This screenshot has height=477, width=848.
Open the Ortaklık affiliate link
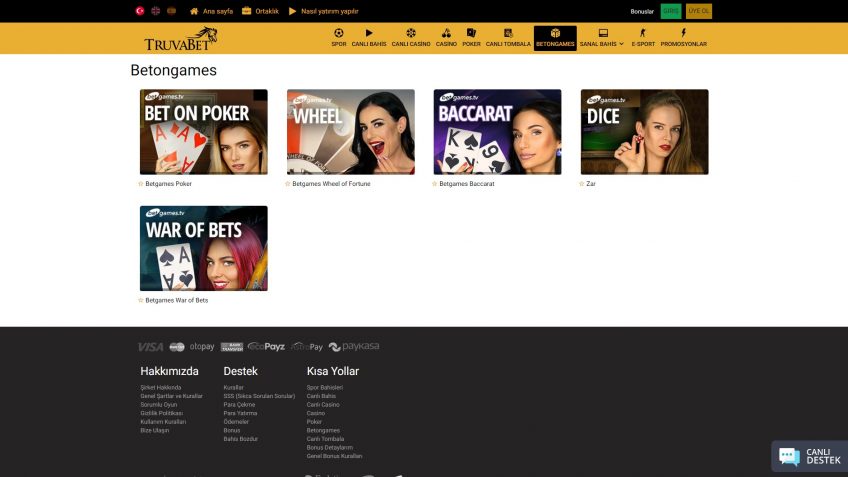260,11
